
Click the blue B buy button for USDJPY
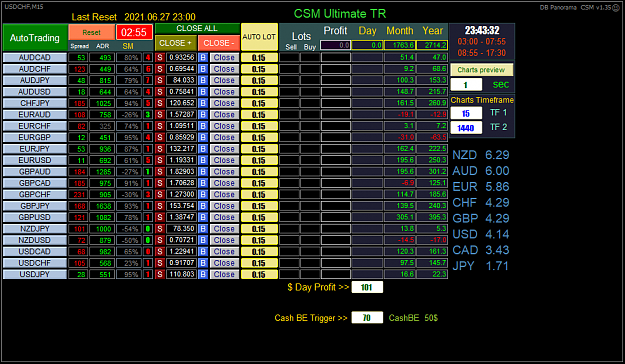click(203, 274)
